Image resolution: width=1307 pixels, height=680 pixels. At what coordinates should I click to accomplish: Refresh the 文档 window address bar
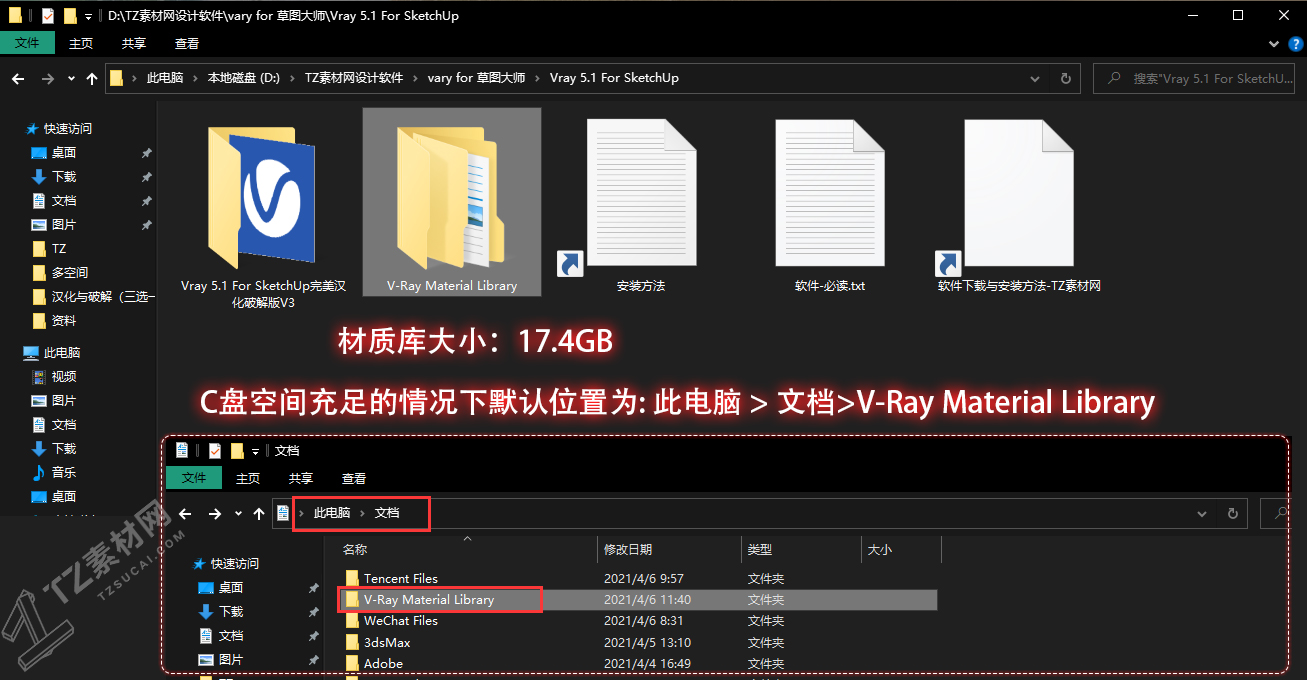[x=1233, y=513]
